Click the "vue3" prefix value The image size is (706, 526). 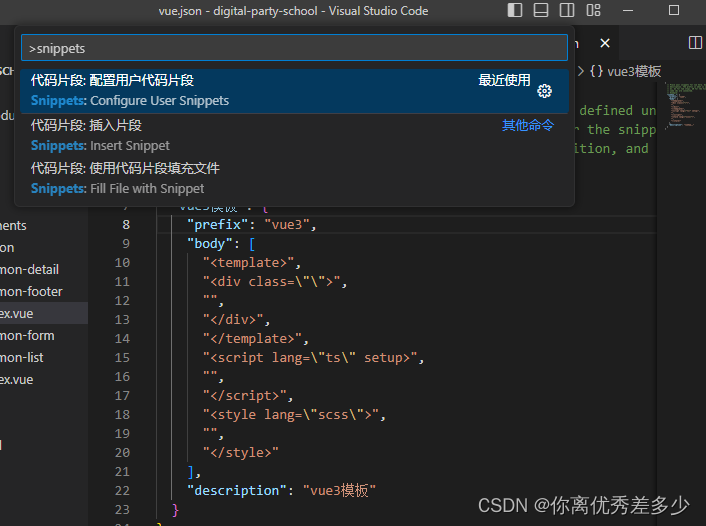287,224
